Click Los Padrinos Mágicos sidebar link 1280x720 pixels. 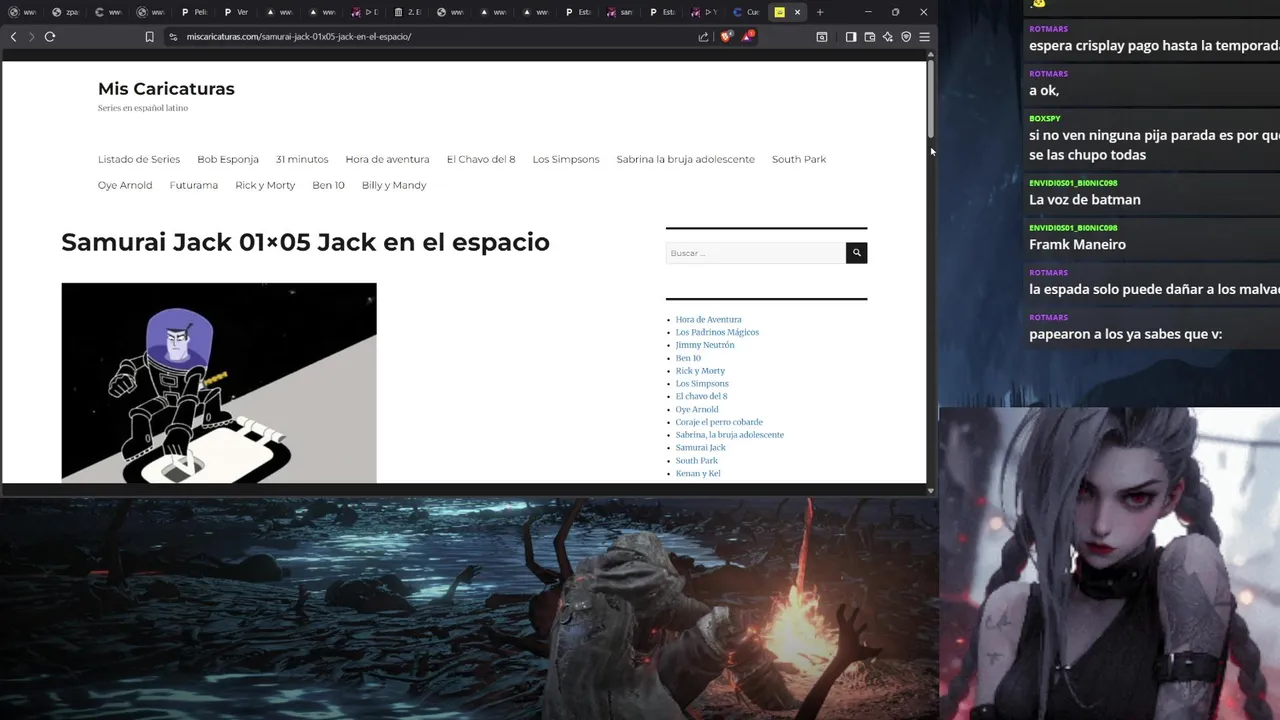click(x=717, y=332)
